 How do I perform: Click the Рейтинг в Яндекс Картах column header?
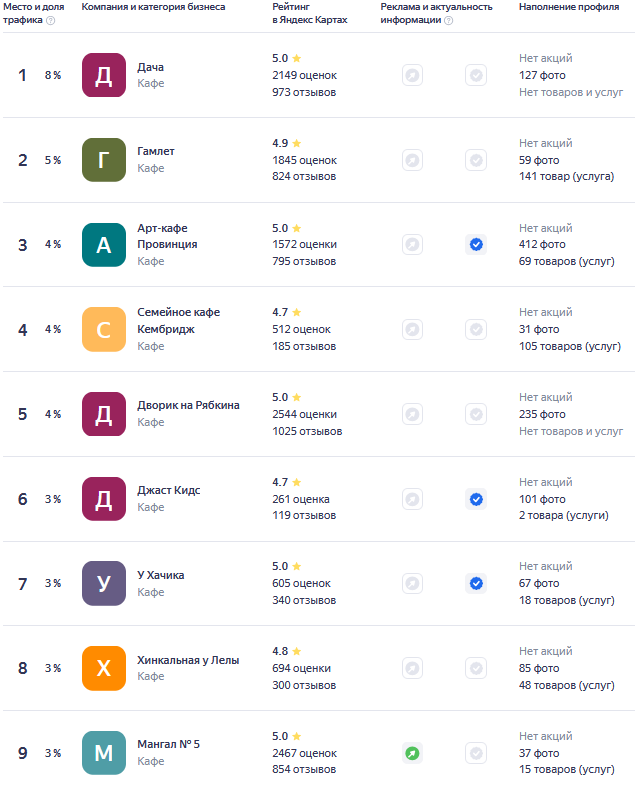coord(309,13)
